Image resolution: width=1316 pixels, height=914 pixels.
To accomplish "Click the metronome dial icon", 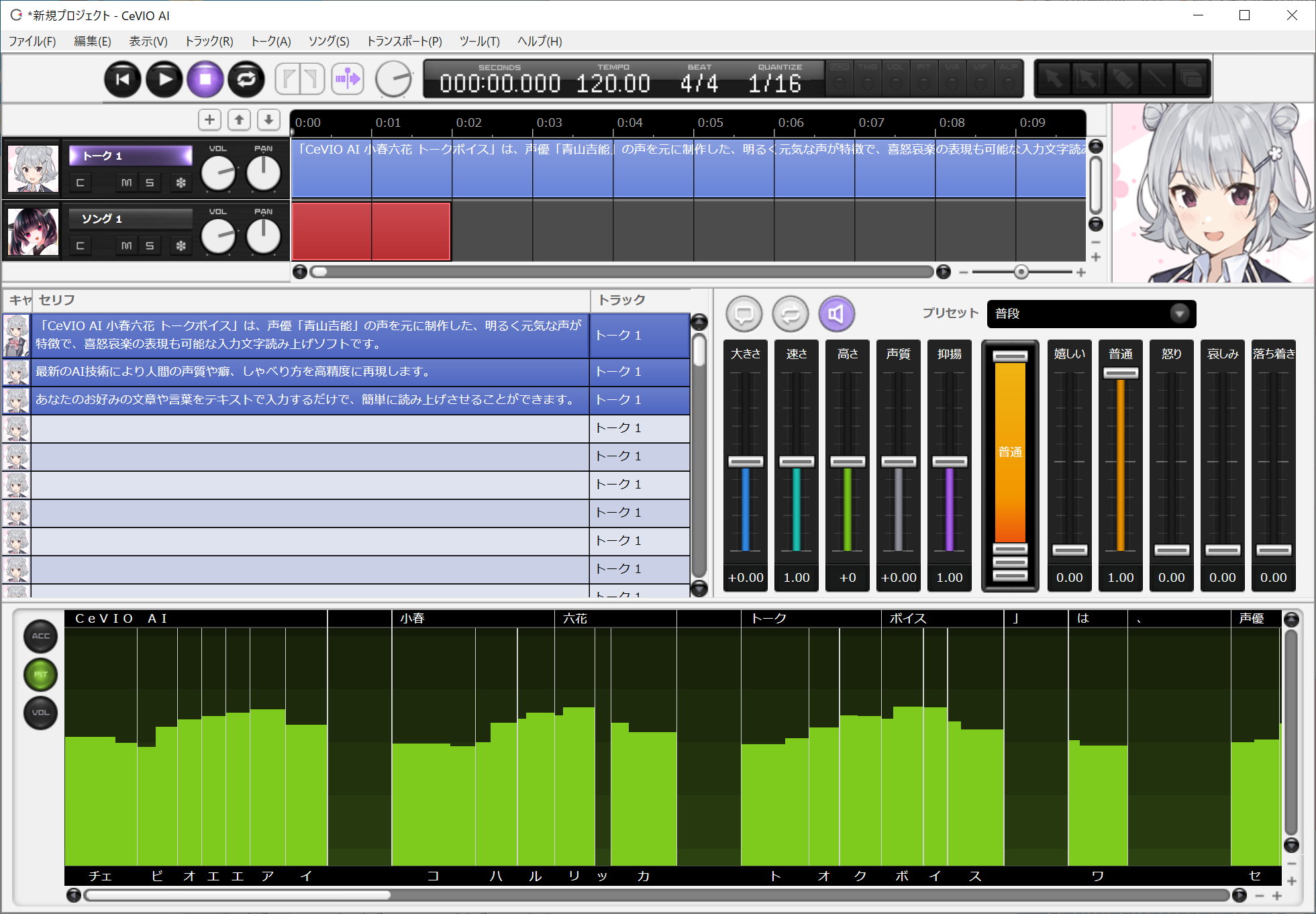I will (393, 79).
